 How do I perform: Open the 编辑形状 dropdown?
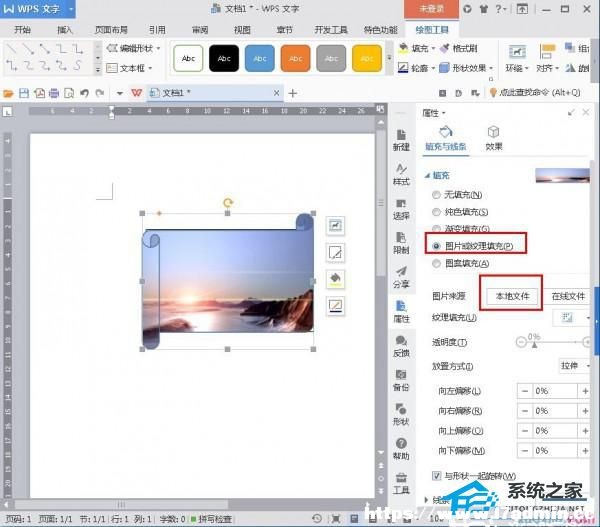tap(133, 48)
